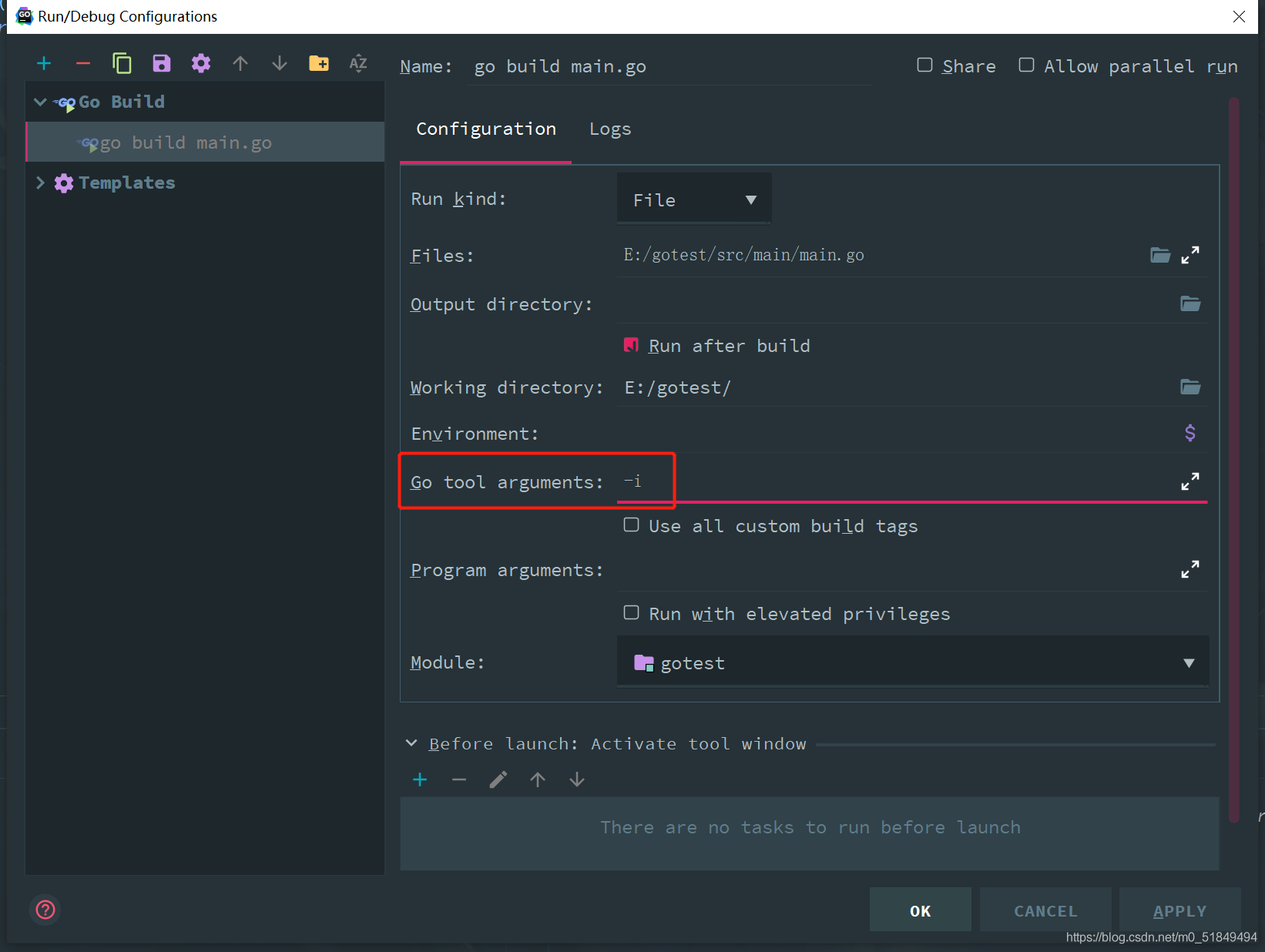
Task: Open the edit templates wrench icon
Action: click(201, 63)
